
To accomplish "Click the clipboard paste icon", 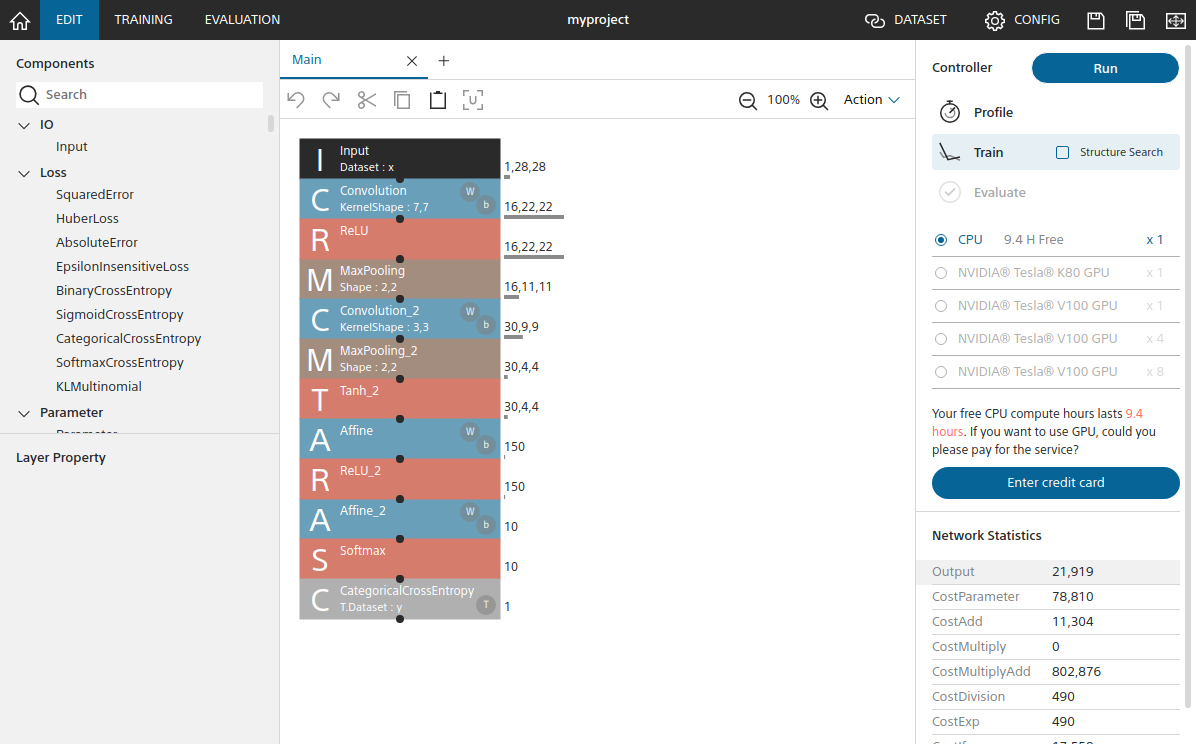I will pos(437,100).
